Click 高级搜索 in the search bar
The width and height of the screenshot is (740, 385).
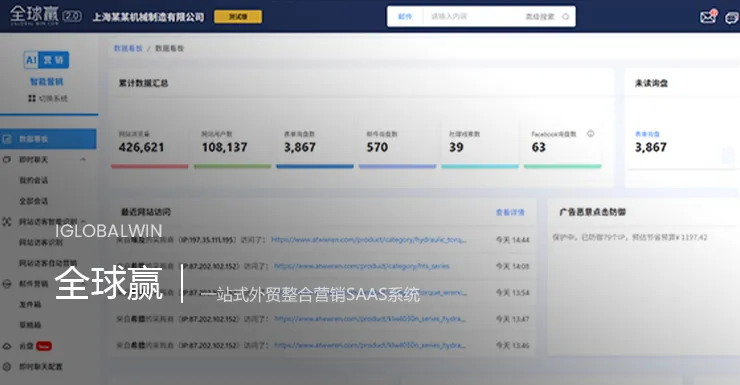click(x=540, y=17)
